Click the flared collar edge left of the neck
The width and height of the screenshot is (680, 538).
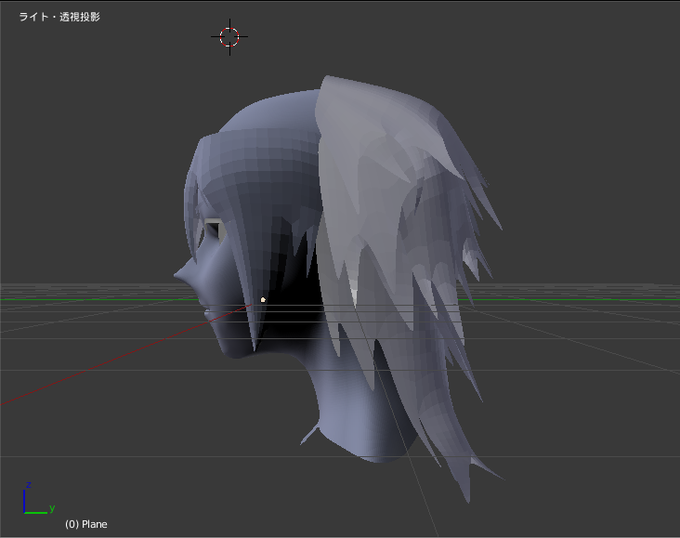pos(310,435)
